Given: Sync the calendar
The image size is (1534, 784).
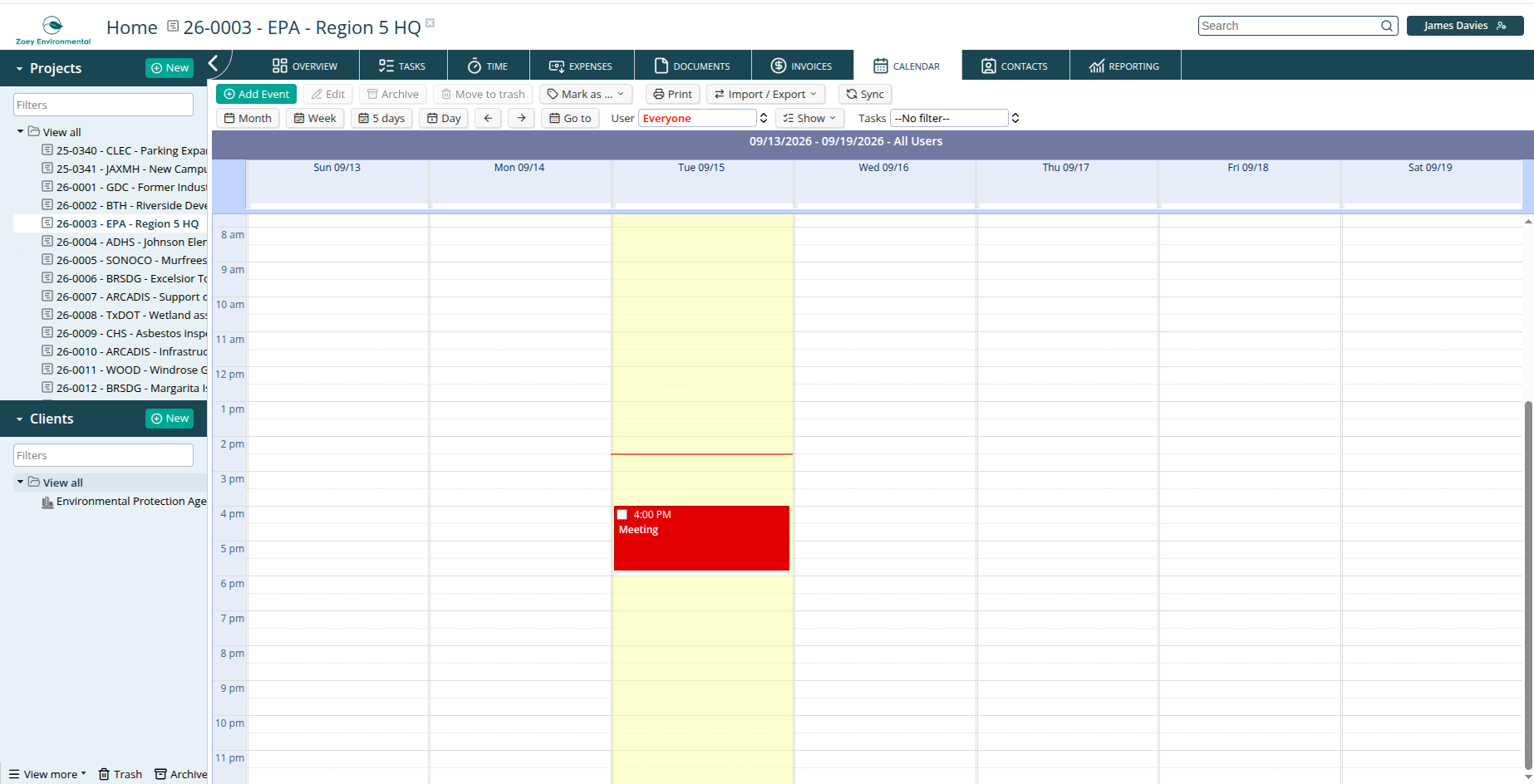Looking at the screenshot, I should point(865,94).
